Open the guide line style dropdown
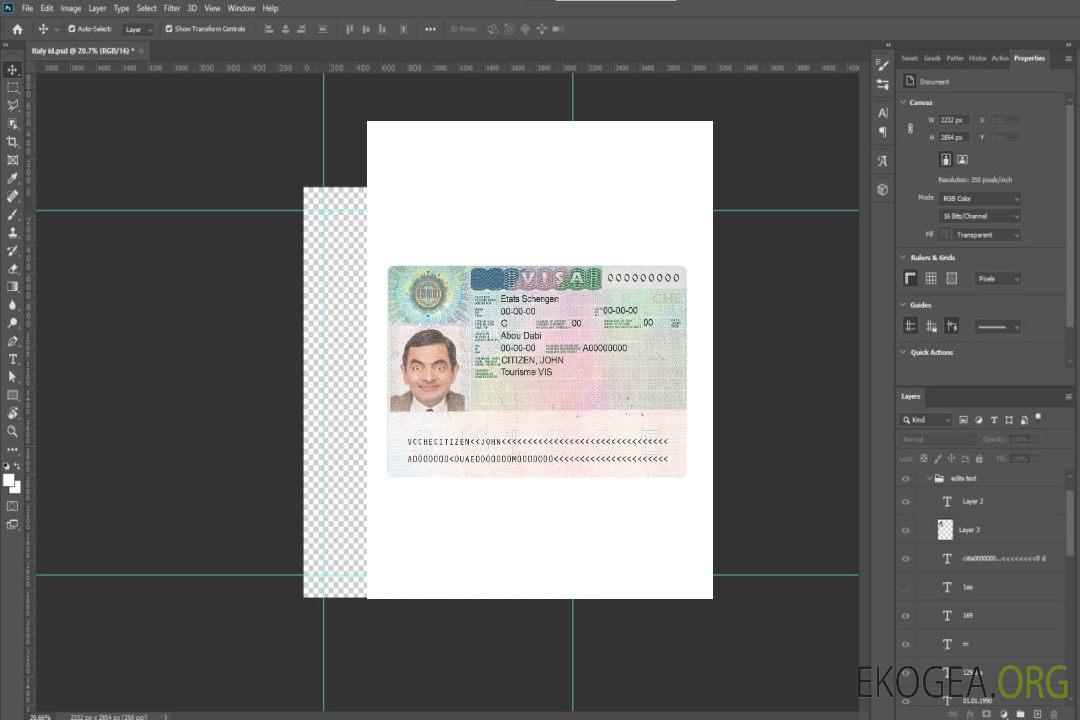This screenshot has width=1080, height=720. (x=997, y=327)
